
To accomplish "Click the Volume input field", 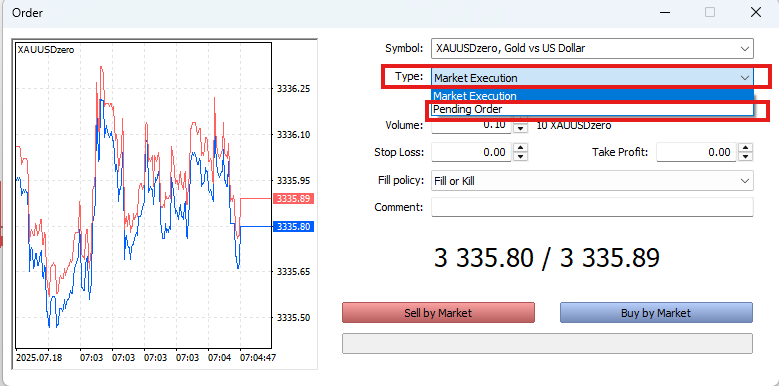I will tap(471, 125).
